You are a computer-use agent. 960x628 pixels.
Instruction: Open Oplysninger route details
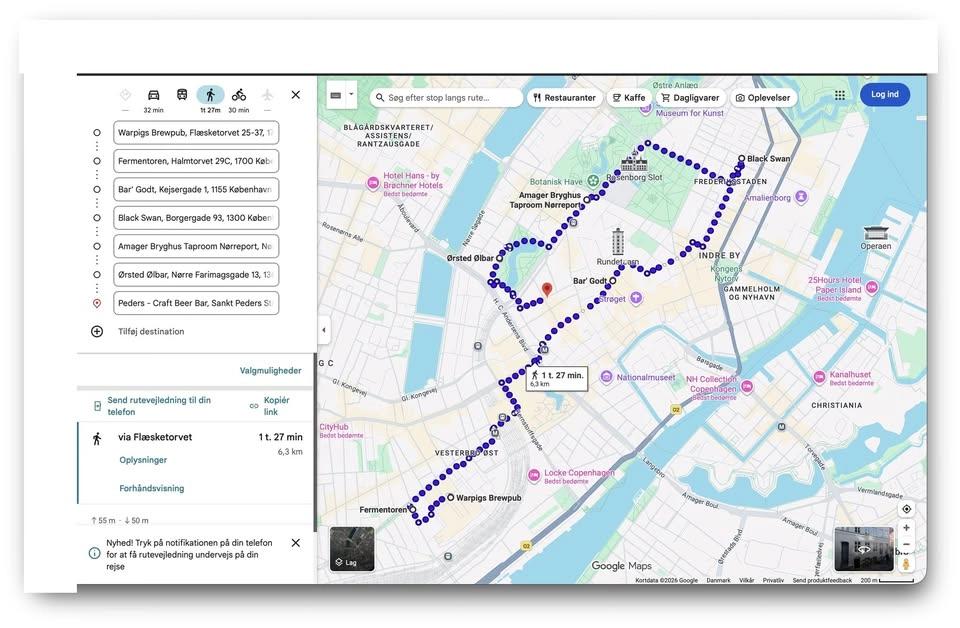143,460
